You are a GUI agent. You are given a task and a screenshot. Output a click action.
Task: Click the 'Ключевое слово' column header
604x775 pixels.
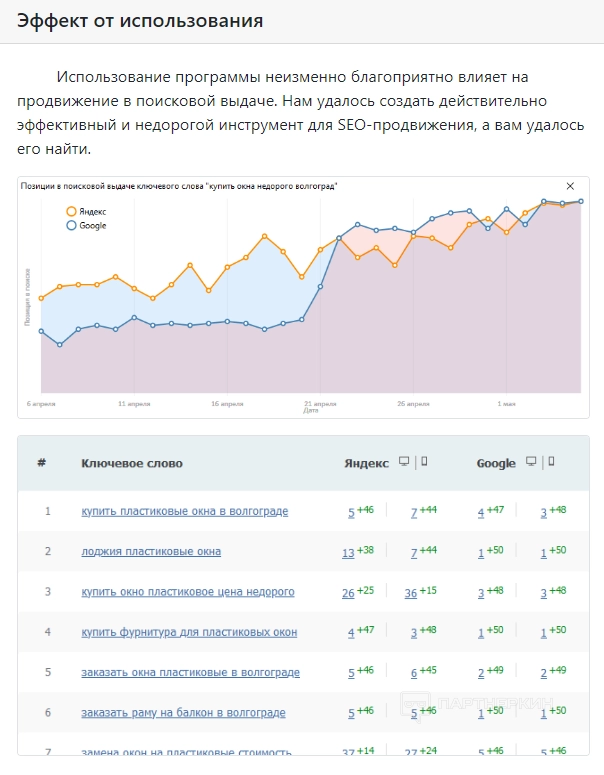pos(132,463)
